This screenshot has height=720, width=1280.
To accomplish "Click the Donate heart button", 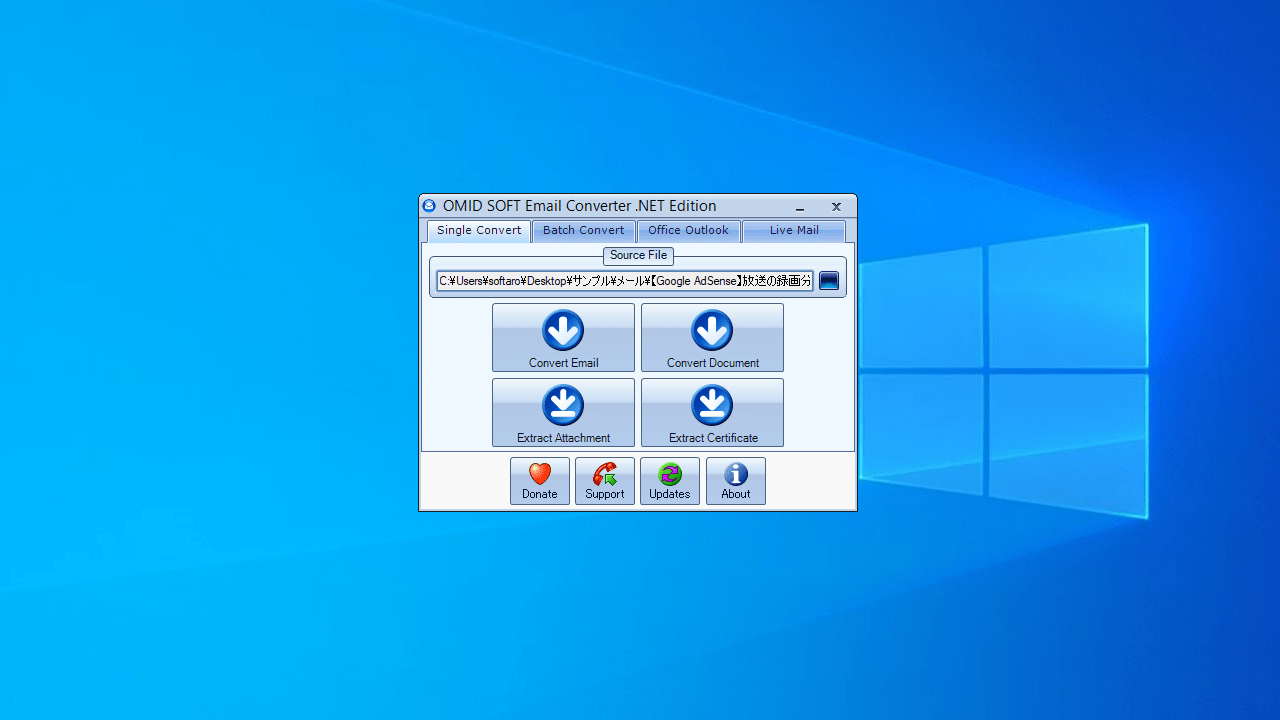I will 540,481.
